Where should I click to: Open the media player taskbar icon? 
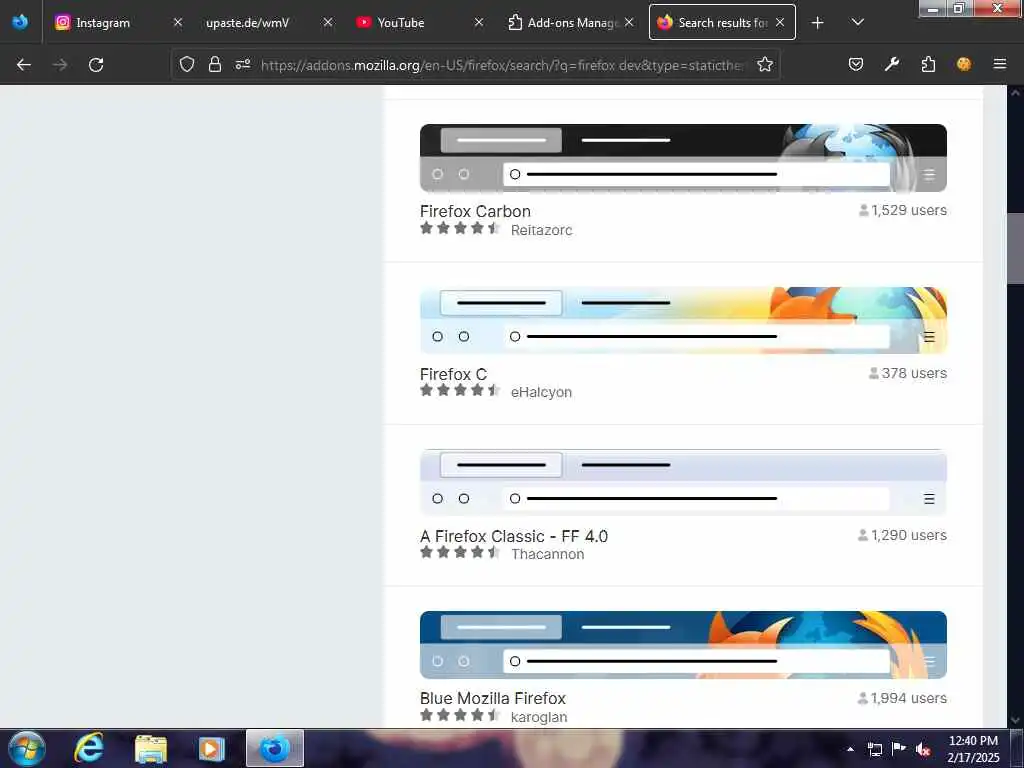pyautogui.click(x=212, y=748)
